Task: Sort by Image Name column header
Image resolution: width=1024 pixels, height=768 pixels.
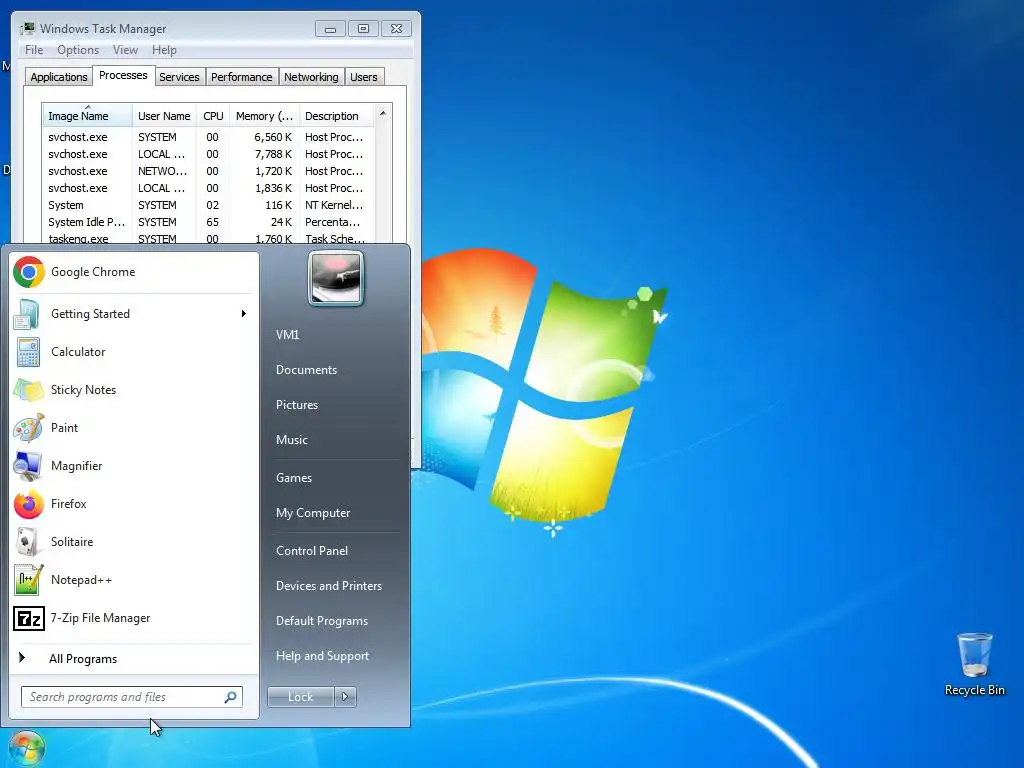Action: click(x=88, y=116)
